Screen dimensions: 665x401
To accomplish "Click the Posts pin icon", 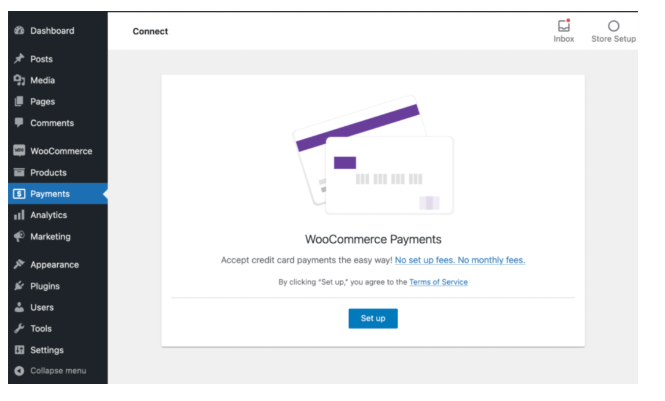I will [17, 59].
